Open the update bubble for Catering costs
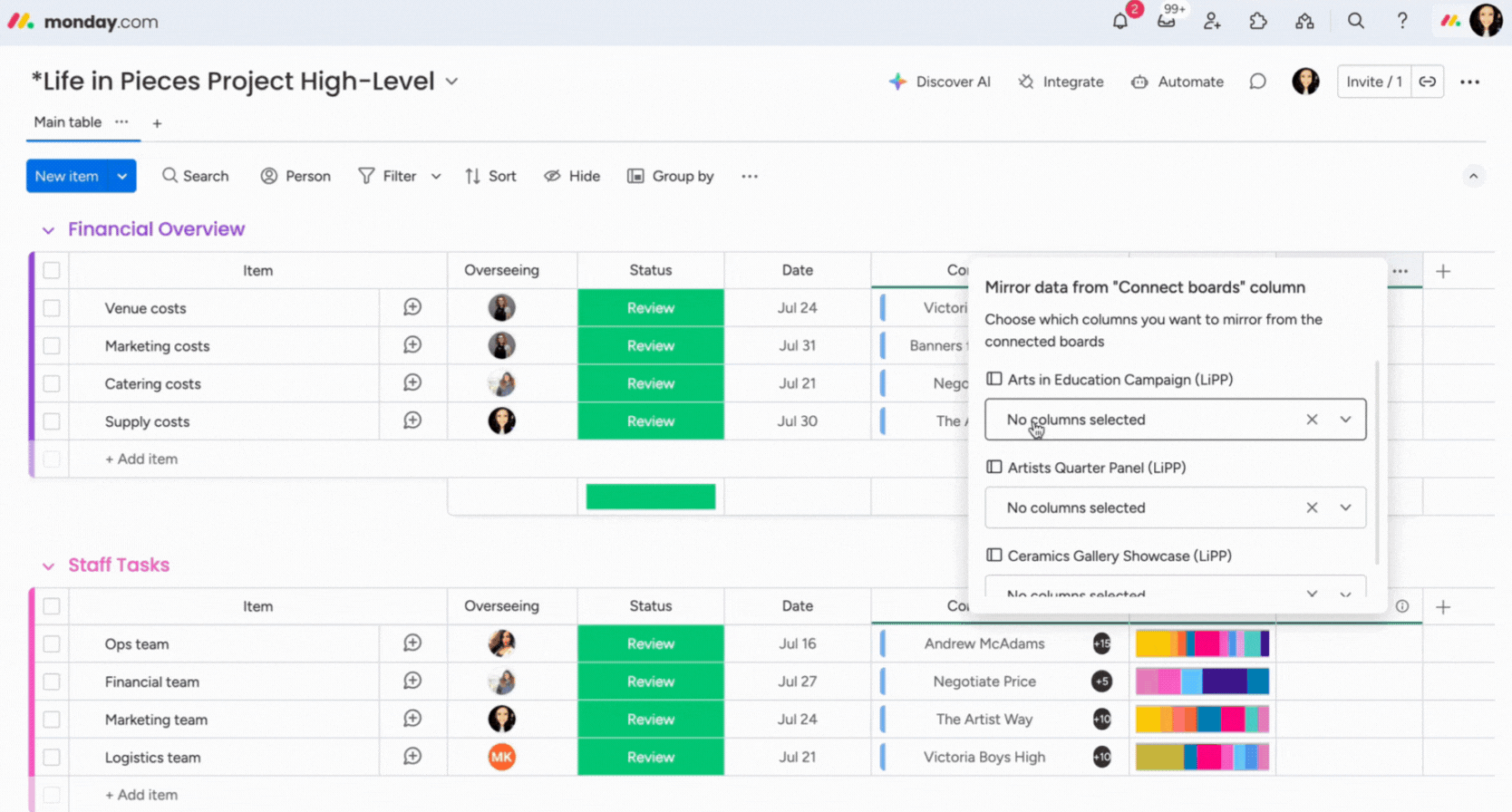Image resolution: width=1512 pixels, height=812 pixels. [x=412, y=382]
